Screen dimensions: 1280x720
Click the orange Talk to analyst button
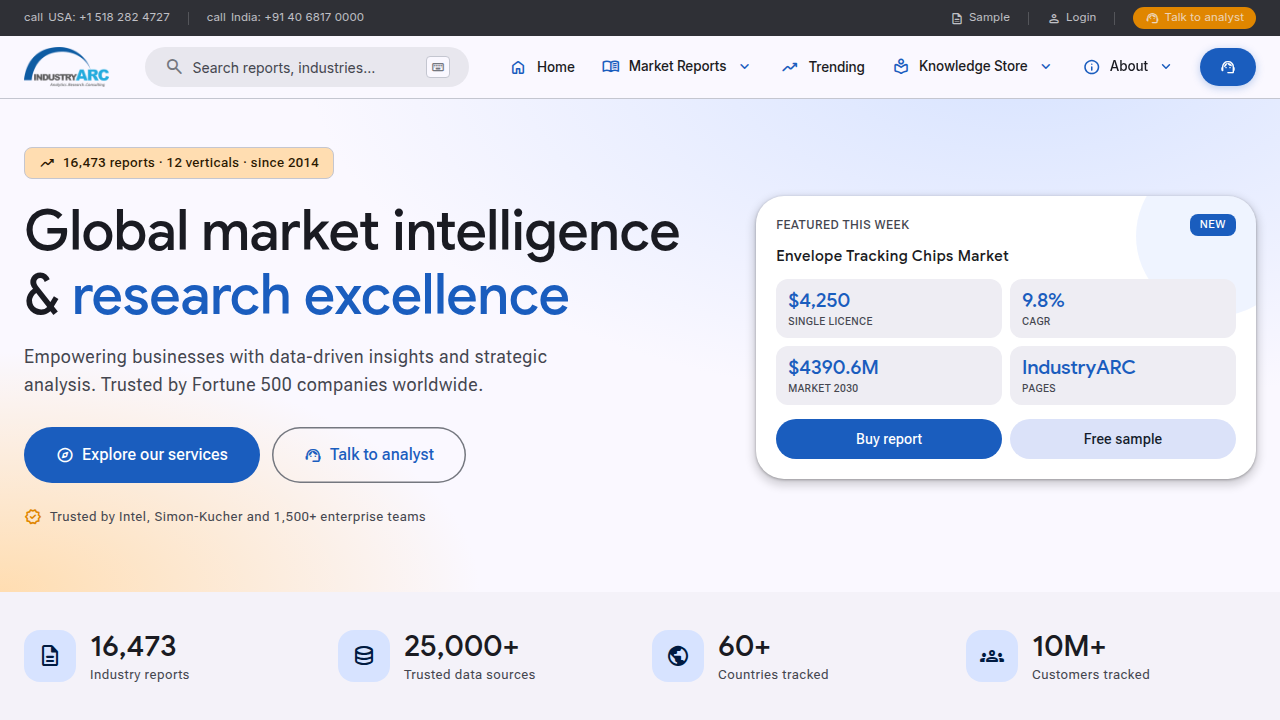pyautogui.click(x=1194, y=18)
